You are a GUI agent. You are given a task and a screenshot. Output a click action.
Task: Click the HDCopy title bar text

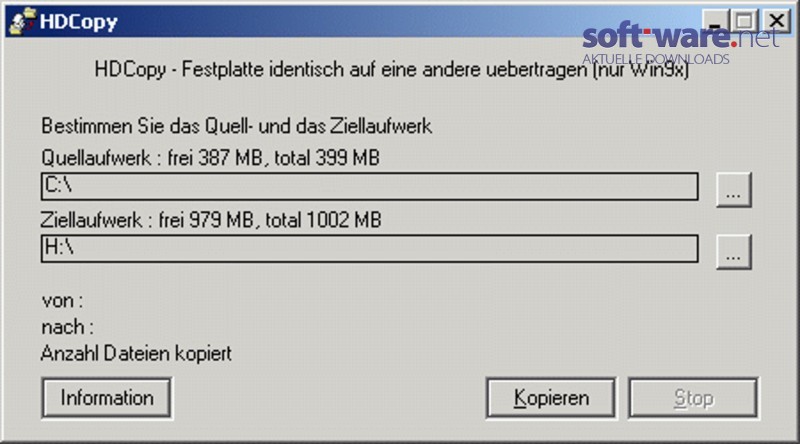79,22
